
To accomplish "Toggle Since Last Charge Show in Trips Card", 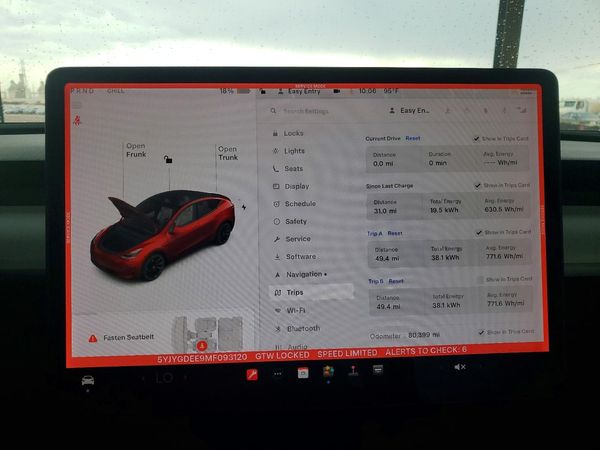I will [478, 186].
